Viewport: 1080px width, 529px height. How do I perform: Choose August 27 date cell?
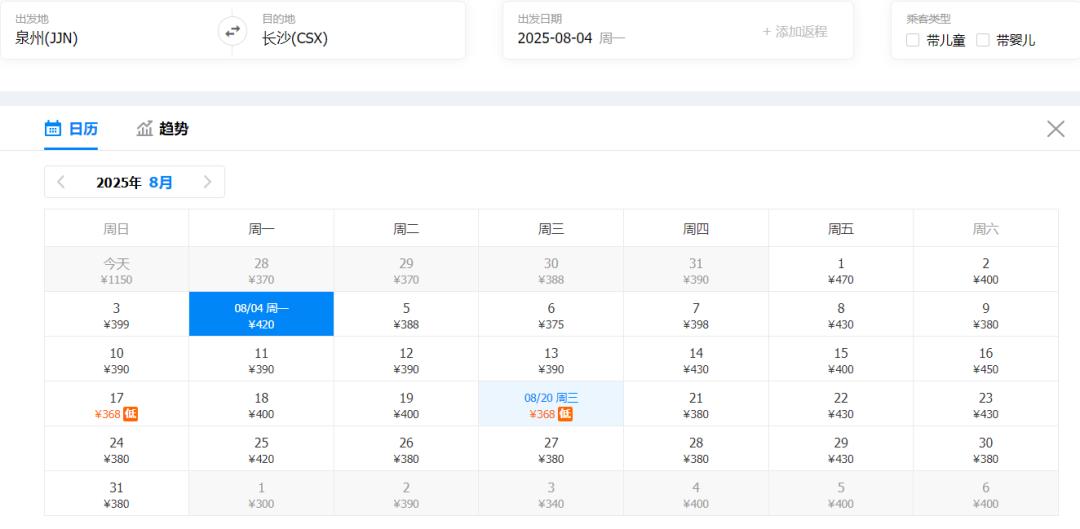551,448
